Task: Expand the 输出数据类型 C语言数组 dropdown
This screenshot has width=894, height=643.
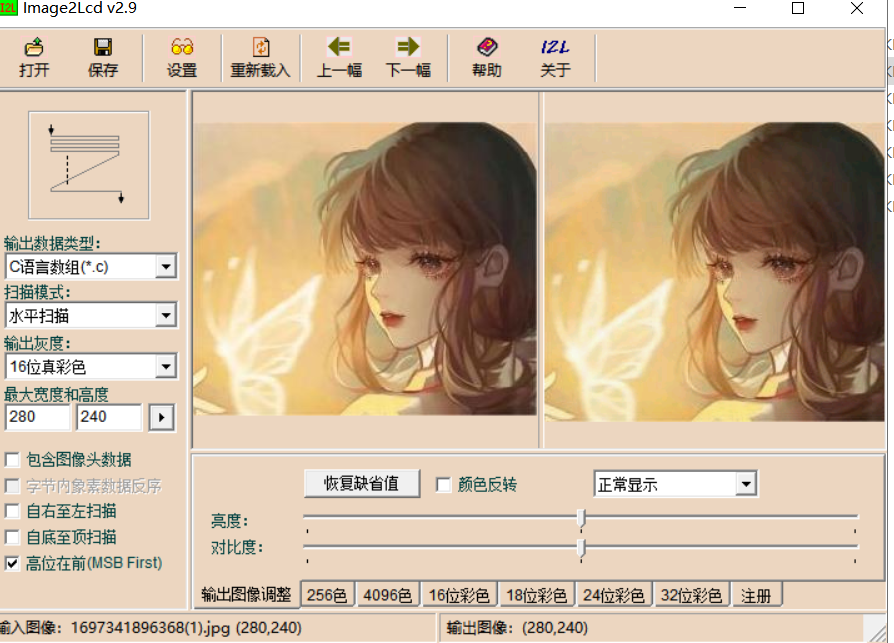Action: 165,266
